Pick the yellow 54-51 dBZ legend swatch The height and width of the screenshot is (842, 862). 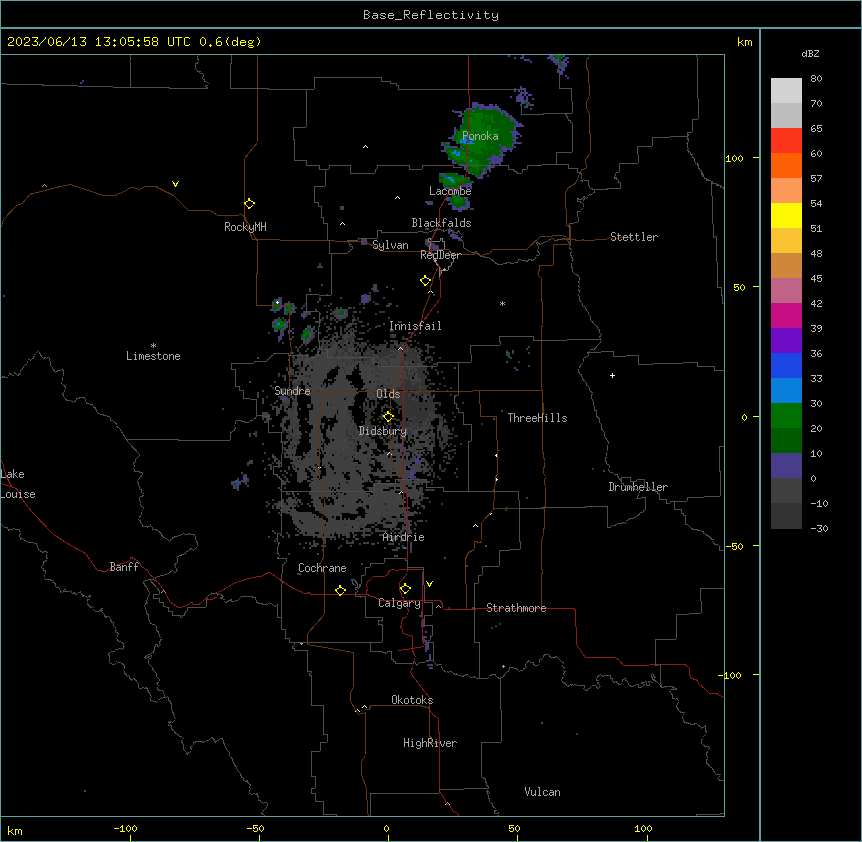786,216
